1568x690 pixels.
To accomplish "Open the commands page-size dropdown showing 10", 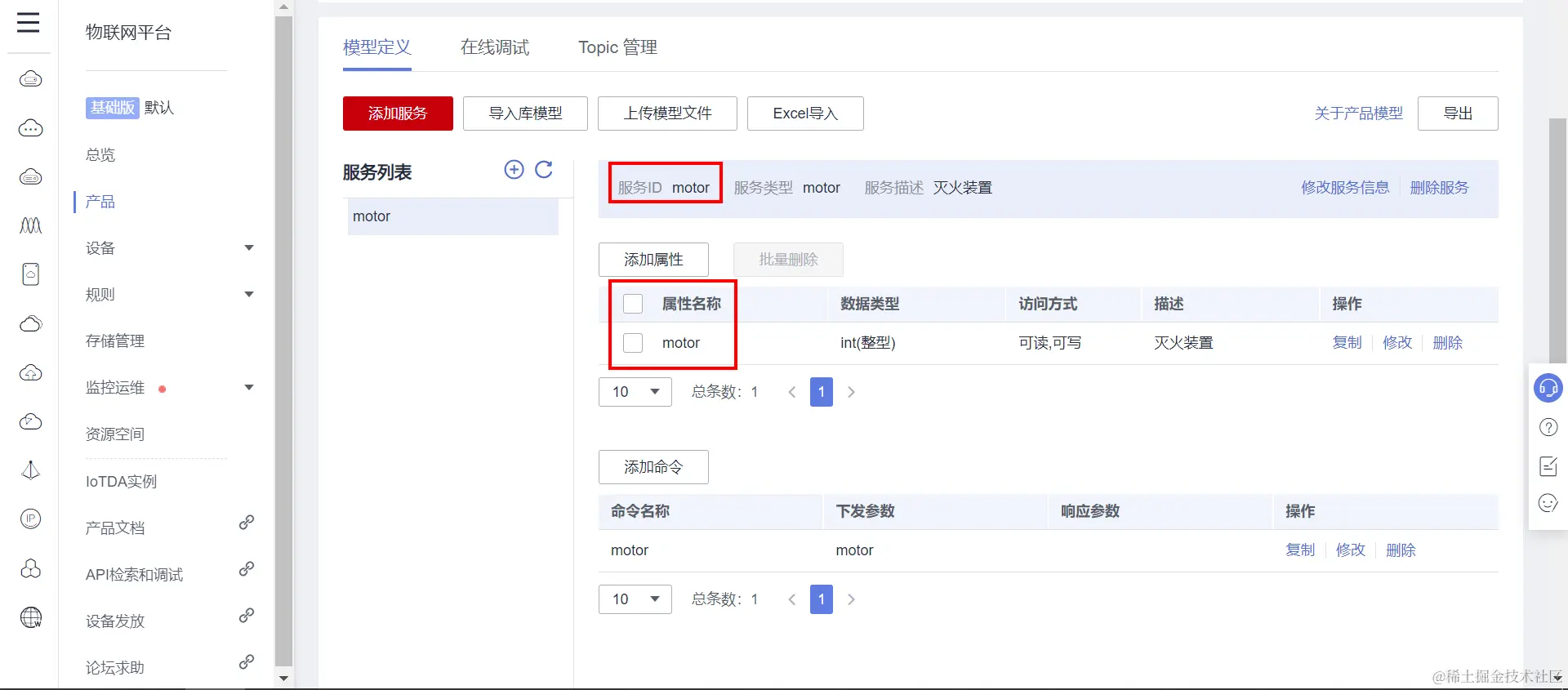I will (635, 599).
